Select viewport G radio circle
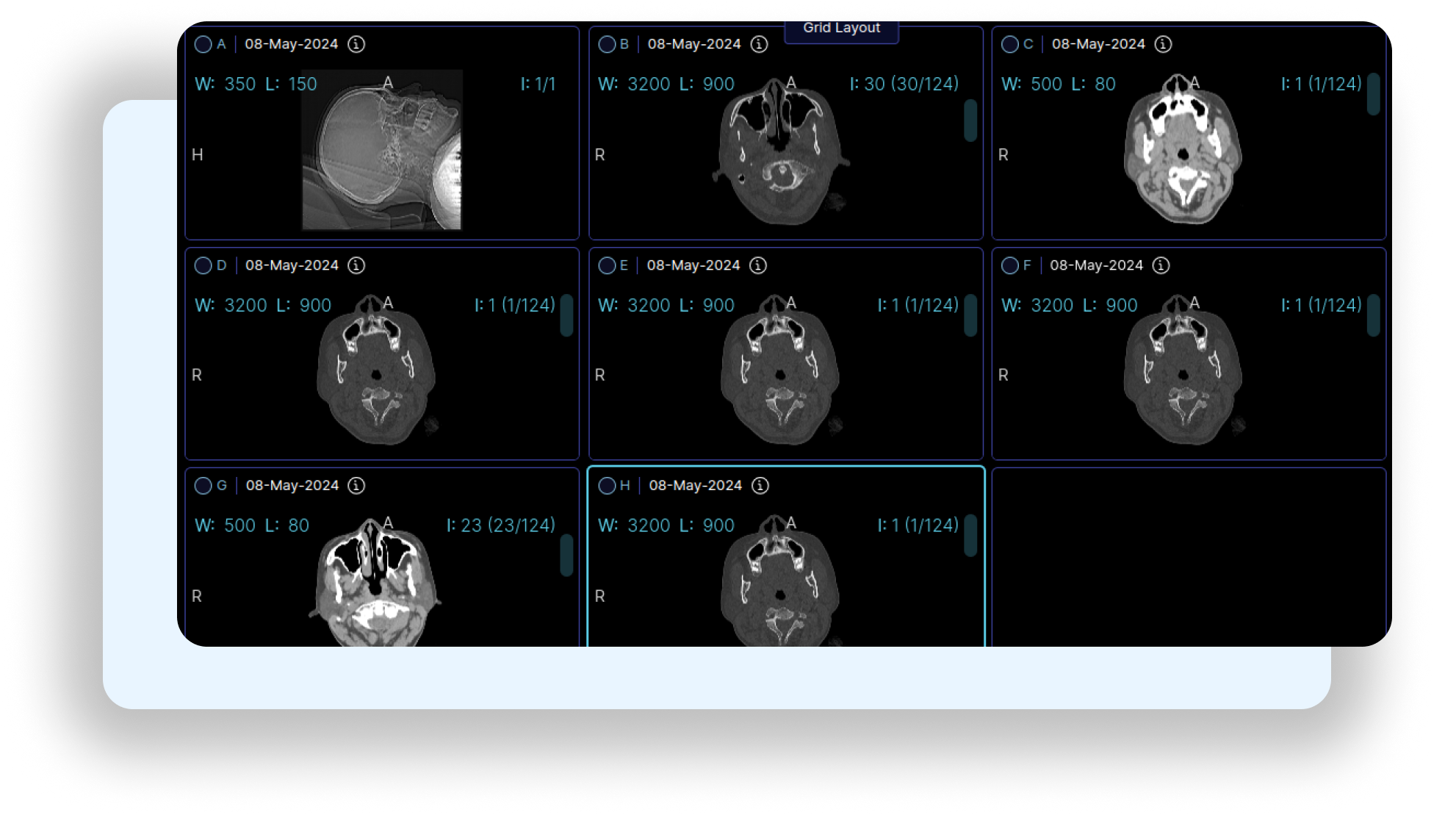 [203, 485]
